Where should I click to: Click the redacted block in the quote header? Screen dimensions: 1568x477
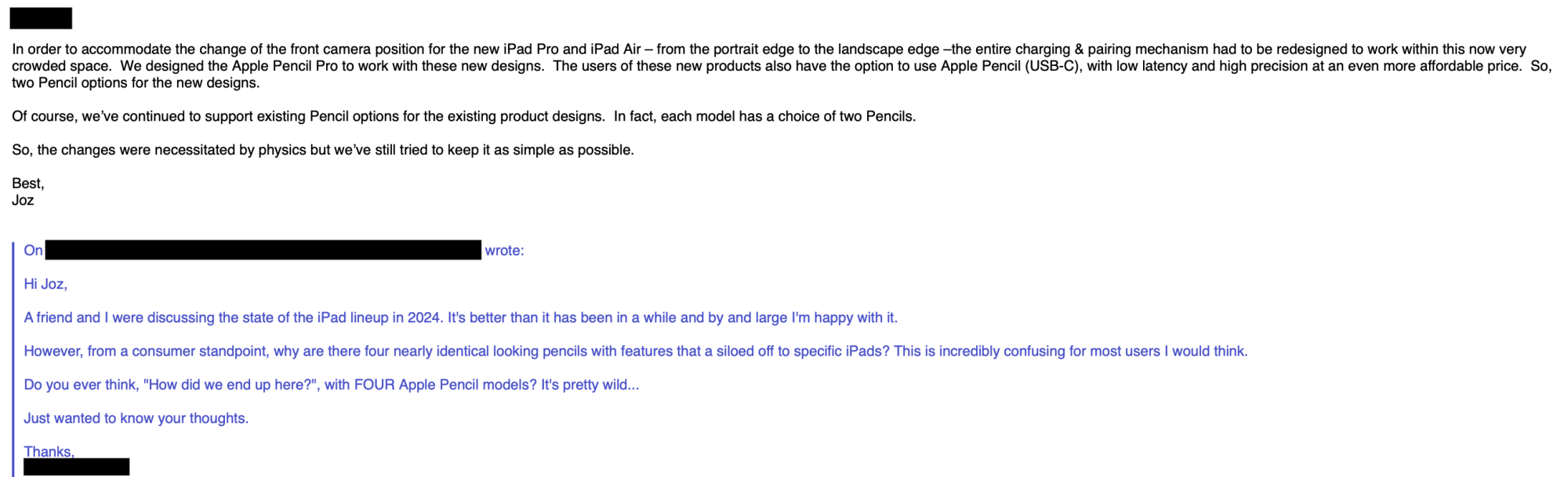pyautogui.click(x=263, y=250)
